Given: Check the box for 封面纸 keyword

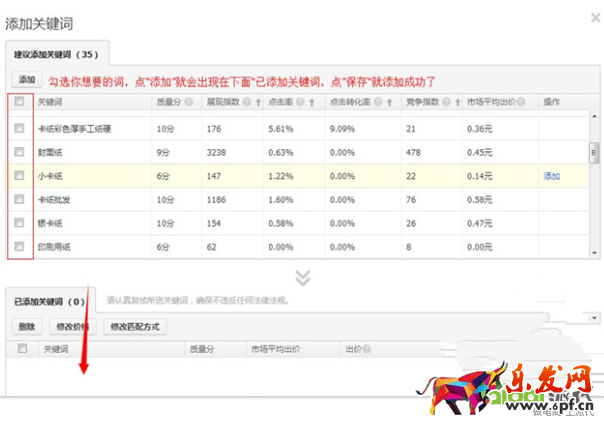Looking at the screenshot, I should pyautogui.click(x=19, y=152).
